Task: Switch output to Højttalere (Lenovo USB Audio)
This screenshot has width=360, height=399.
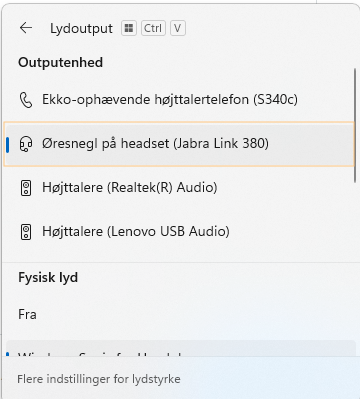Action: click(x=179, y=232)
